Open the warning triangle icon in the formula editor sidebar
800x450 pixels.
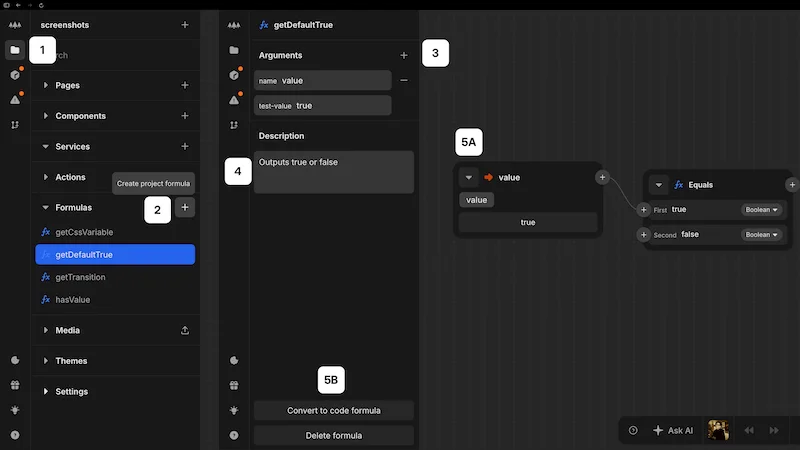coord(234,100)
